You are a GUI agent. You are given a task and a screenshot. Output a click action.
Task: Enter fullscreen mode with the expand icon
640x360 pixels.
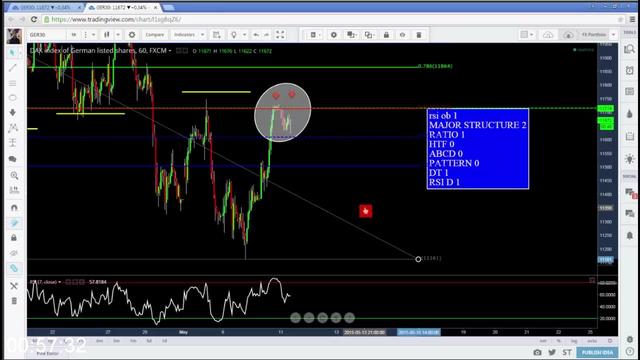pyautogui.click(x=280, y=35)
